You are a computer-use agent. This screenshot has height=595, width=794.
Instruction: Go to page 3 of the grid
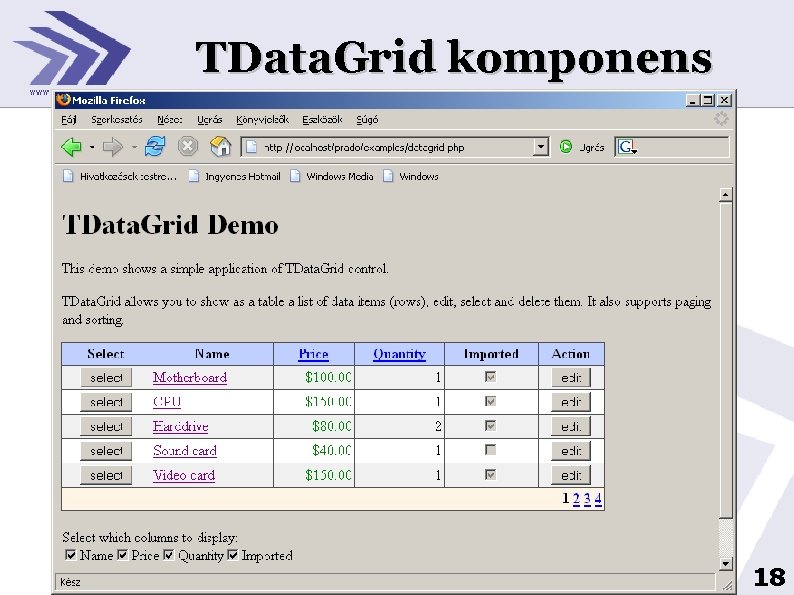(x=587, y=499)
